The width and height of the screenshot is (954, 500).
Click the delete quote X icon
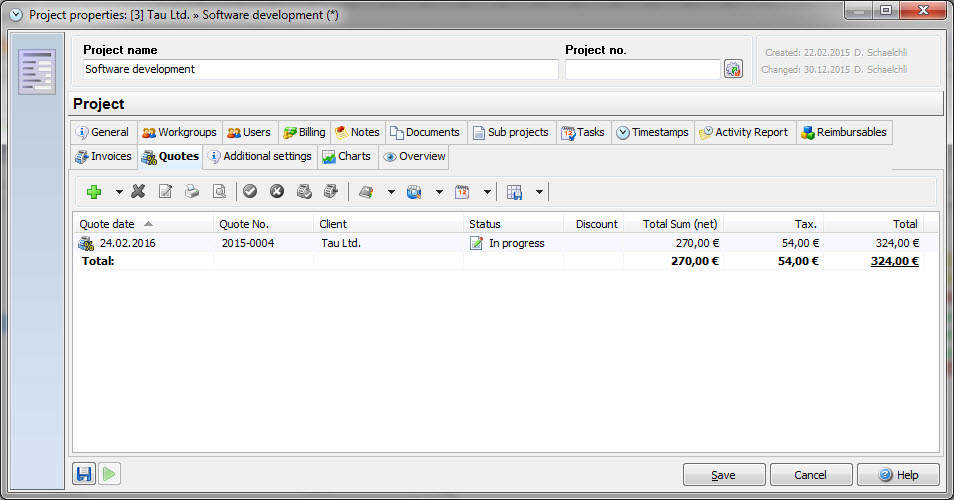click(x=139, y=192)
